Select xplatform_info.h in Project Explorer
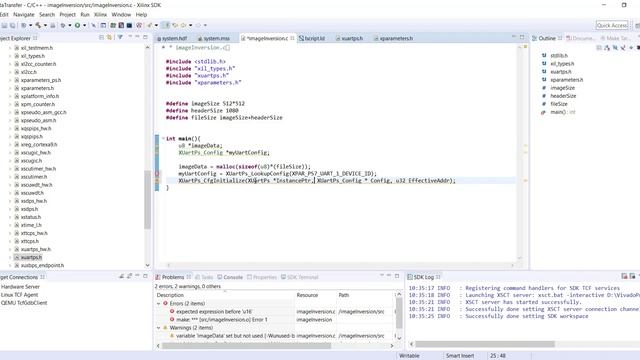Viewport: 640px width, 360px height. click(40, 96)
